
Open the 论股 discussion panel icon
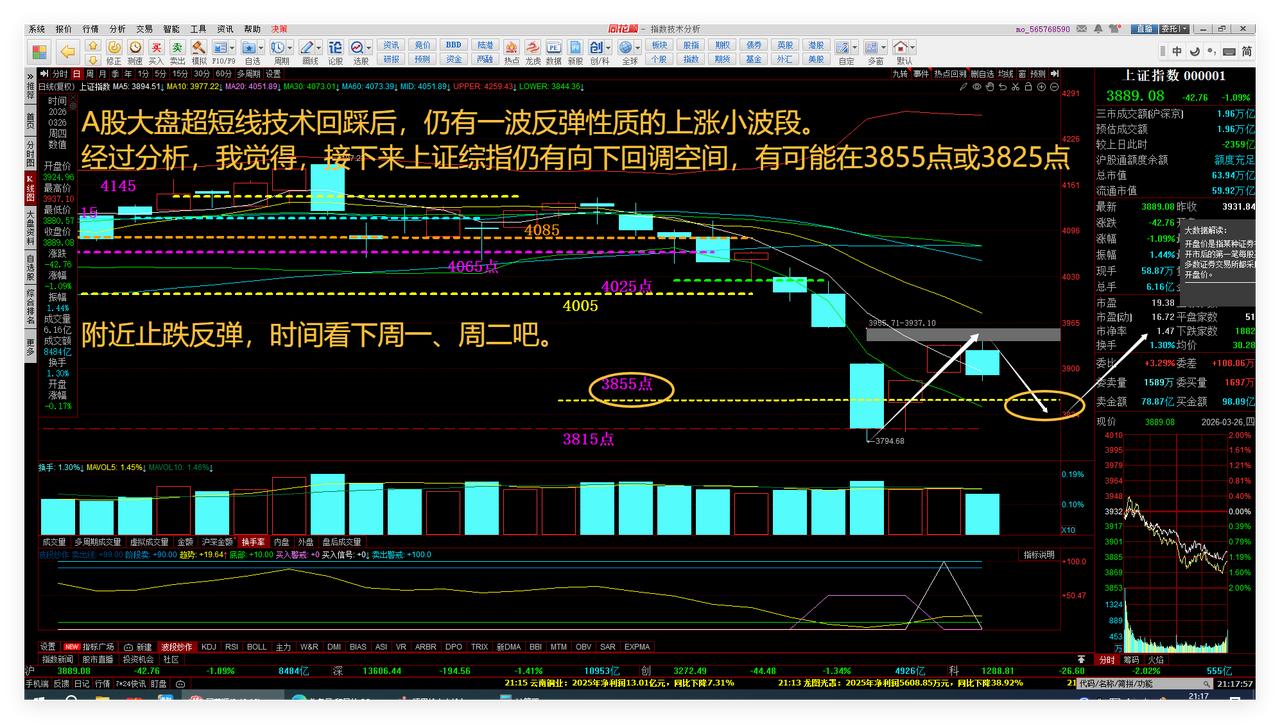coord(335,46)
